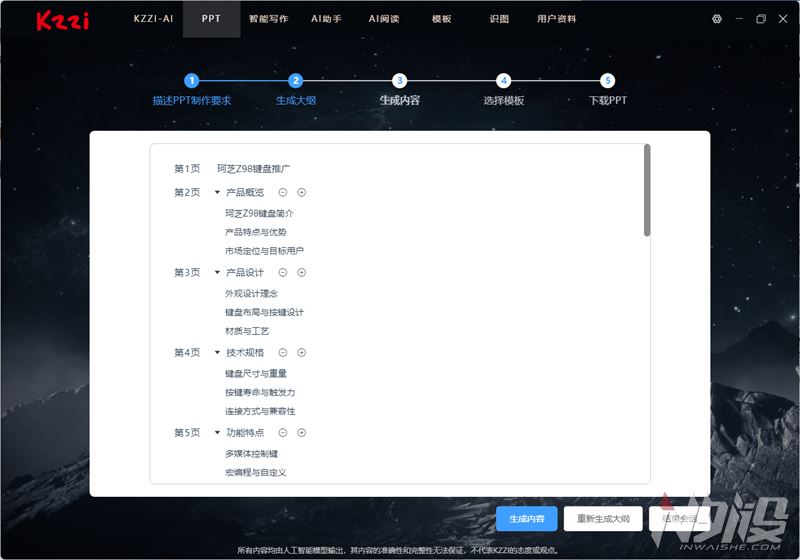
Task: Select the title 珂芝Z98键盘推广
Action: click(254, 168)
